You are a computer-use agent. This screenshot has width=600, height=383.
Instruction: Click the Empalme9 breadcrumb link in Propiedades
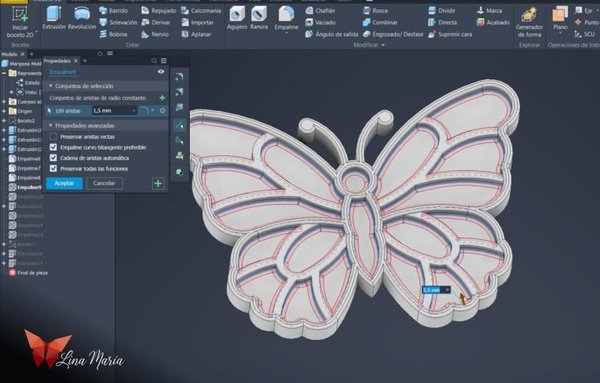(x=64, y=72)
